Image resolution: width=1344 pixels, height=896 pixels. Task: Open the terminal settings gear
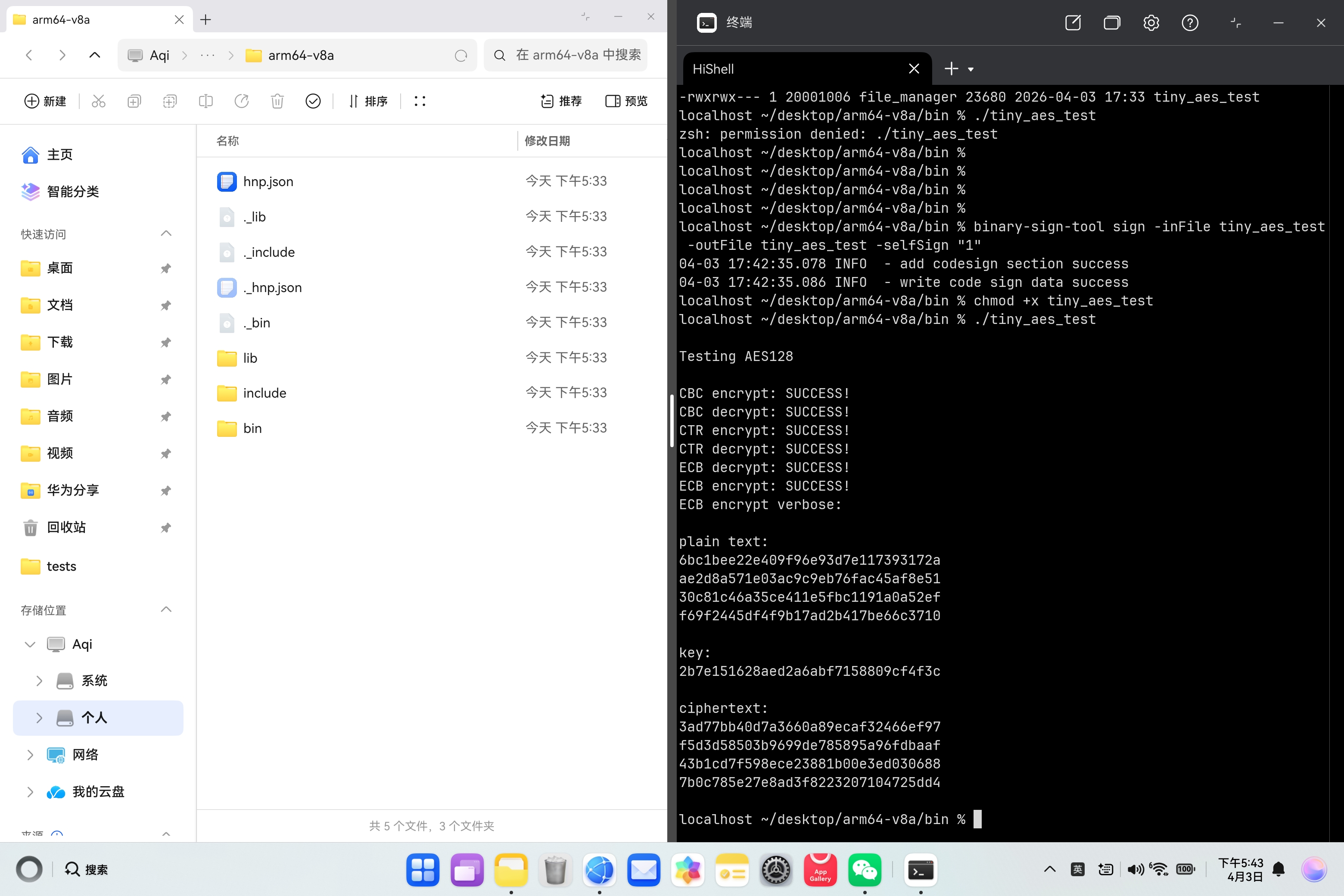pos(1151,23)
